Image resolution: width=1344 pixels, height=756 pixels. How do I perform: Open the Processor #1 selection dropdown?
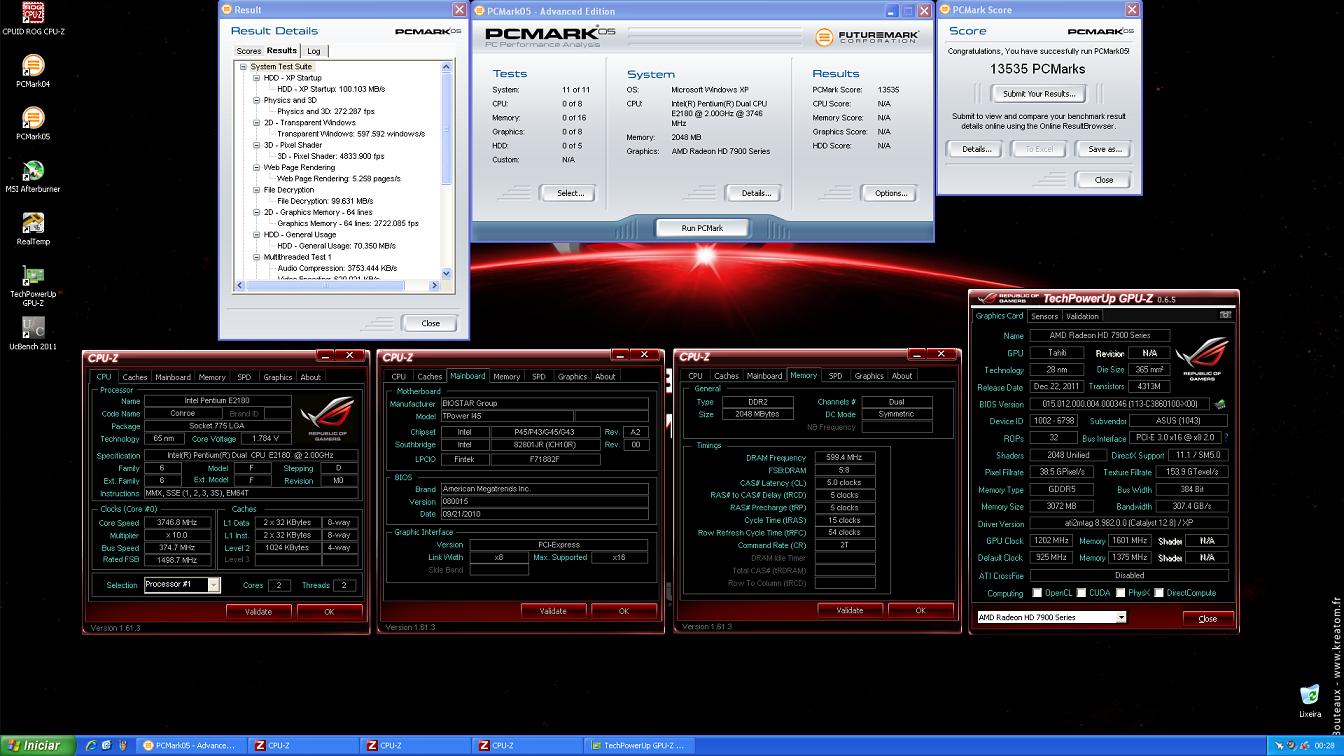coord(213,585)
